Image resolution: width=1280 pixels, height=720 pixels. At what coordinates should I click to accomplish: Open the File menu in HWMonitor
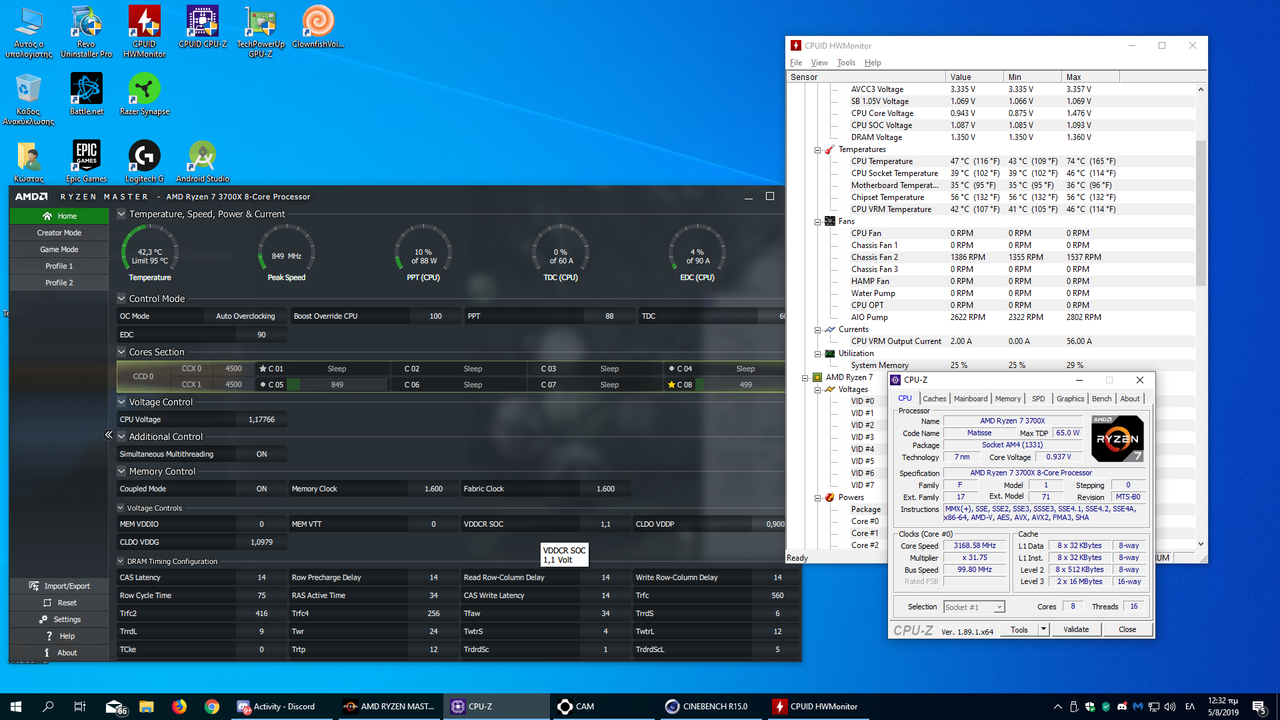(x=796, y=62)
